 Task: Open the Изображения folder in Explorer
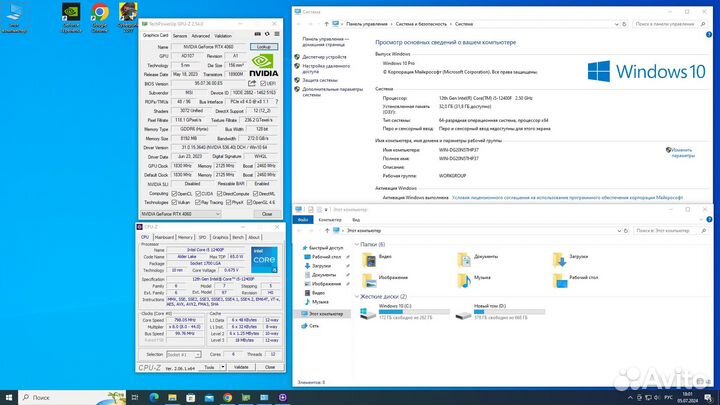tap(385, 280)
